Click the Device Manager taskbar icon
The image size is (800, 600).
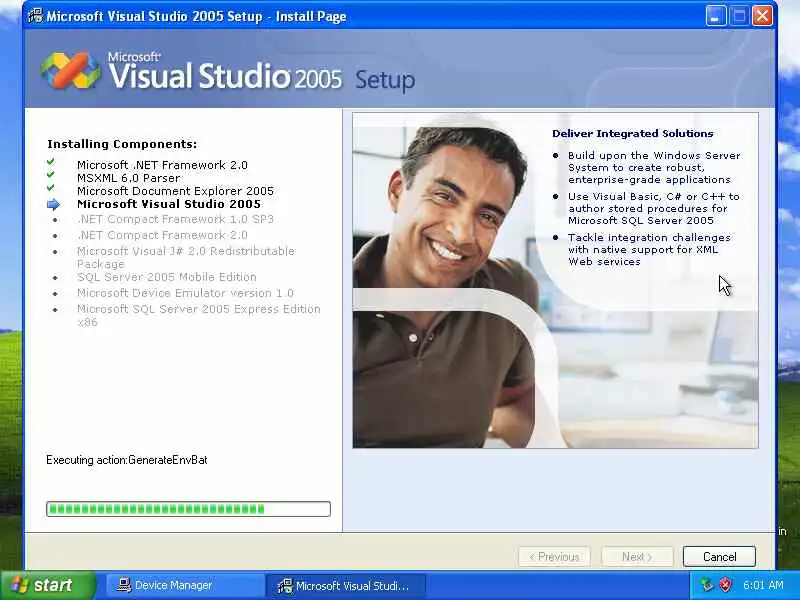123,585
